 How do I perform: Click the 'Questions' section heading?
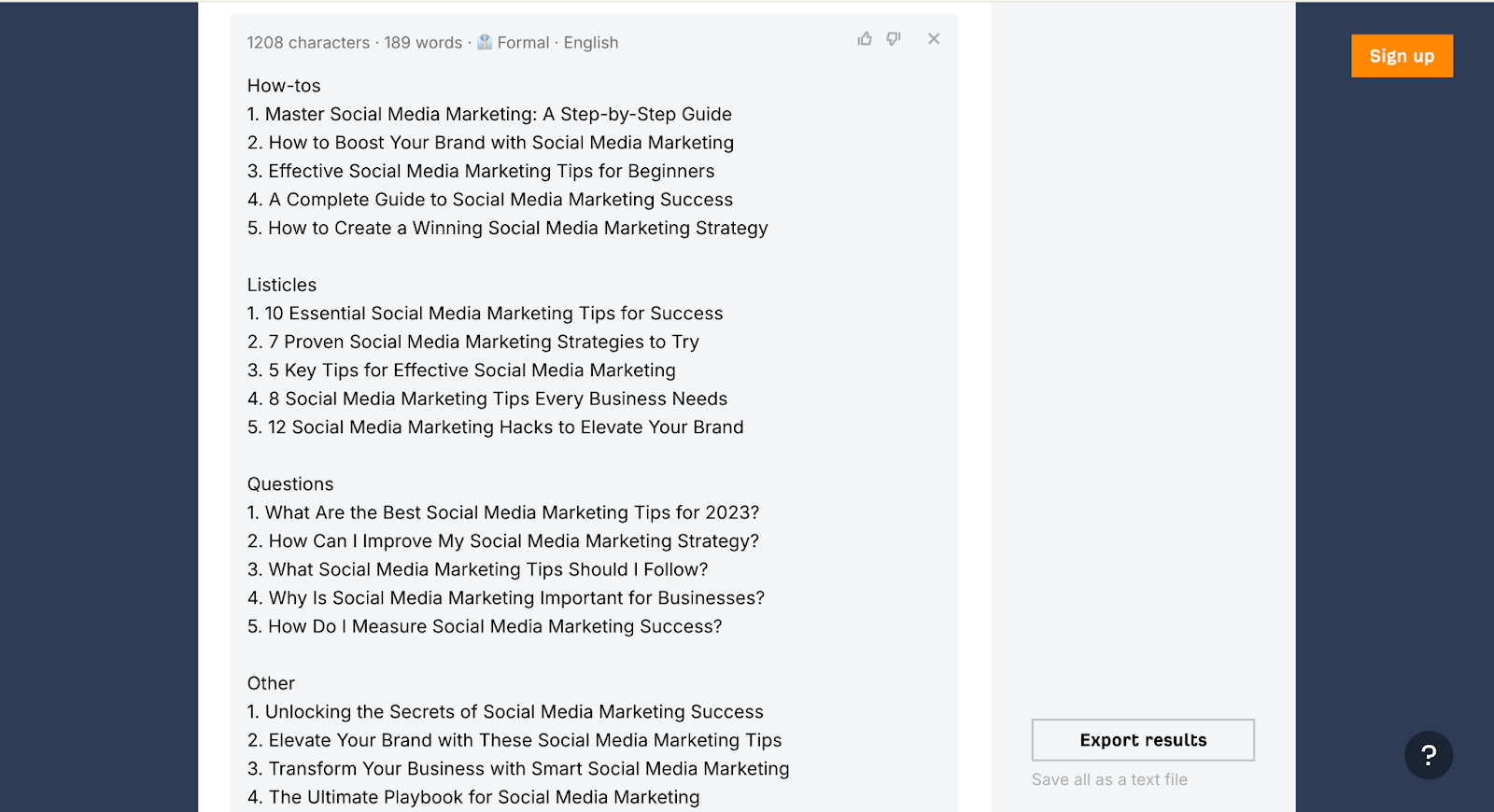coord(290,484)
